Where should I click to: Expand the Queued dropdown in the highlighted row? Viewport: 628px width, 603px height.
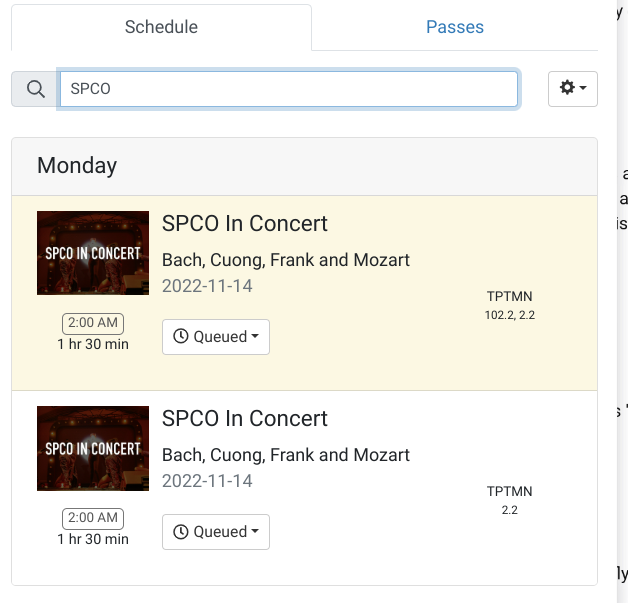click(x=216, y=337)
